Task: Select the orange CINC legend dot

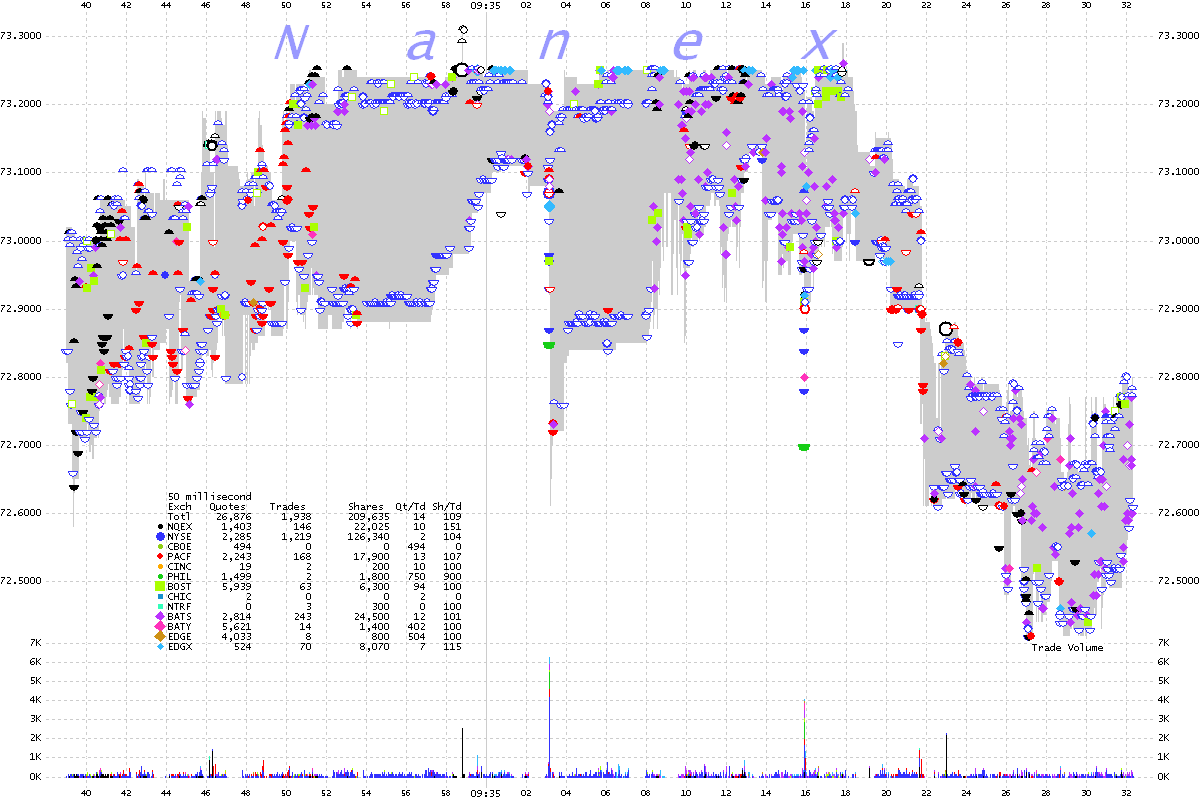Action: click(160, 565)
